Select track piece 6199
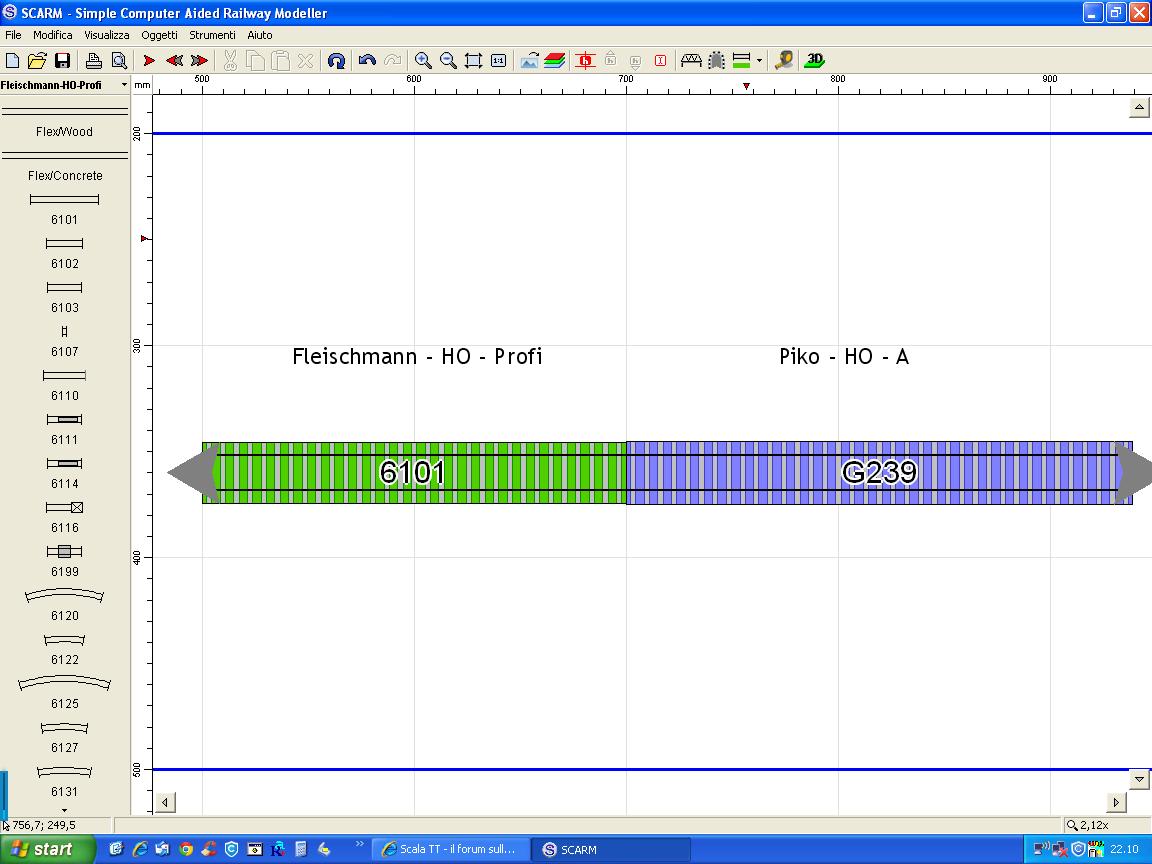1152x864 pixels. (x=65, y=562)
